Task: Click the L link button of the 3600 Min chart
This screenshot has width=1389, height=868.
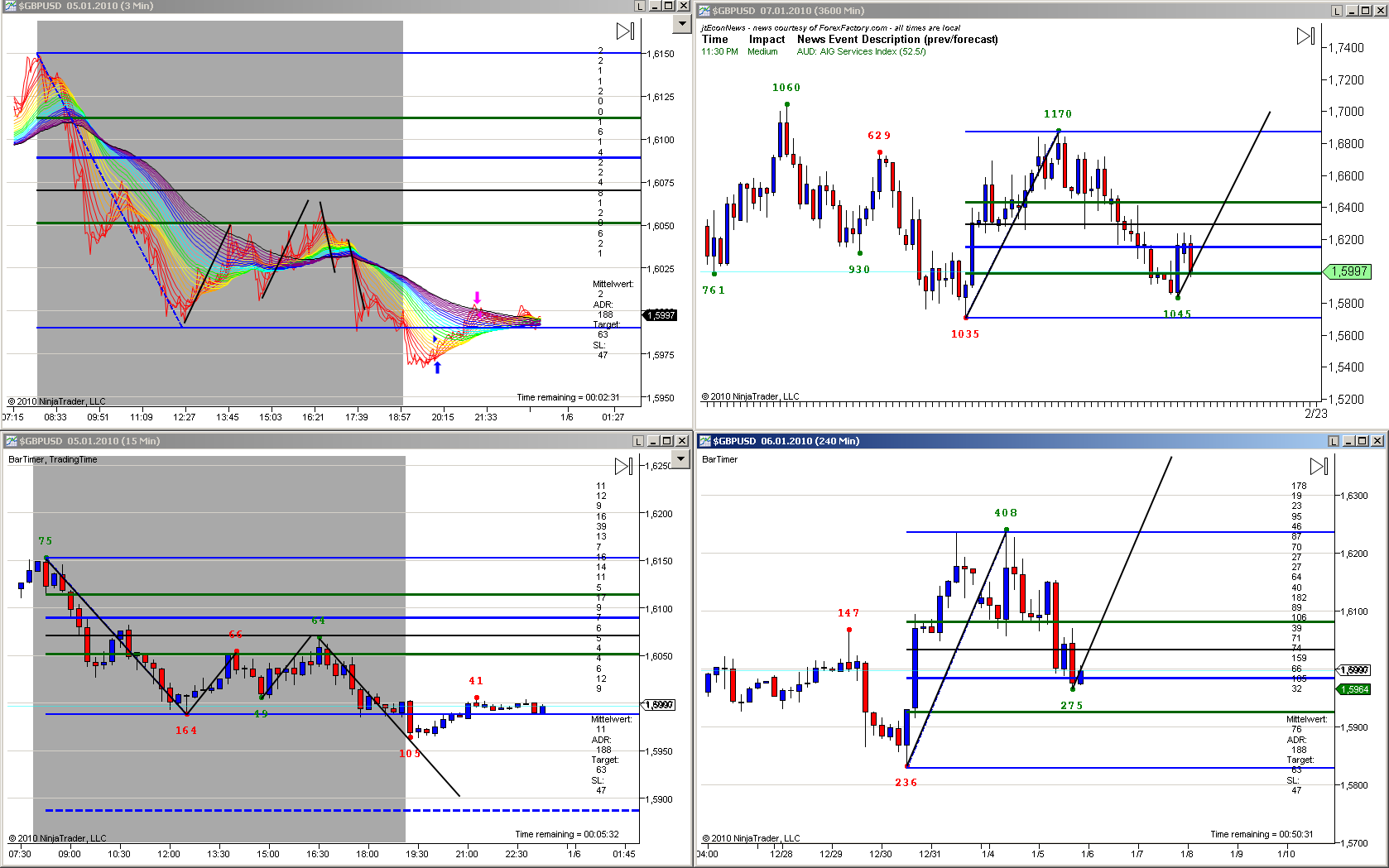Action: click(1337, 11)
